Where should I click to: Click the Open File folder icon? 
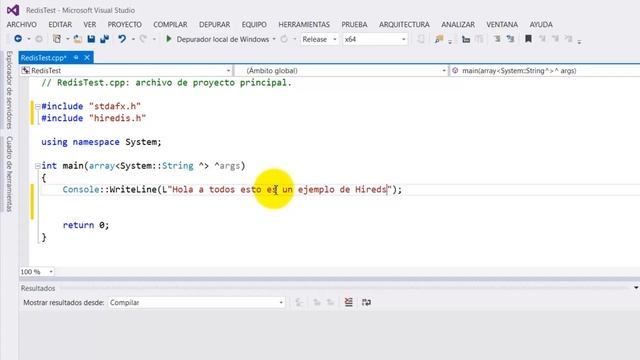coord(78,39)
